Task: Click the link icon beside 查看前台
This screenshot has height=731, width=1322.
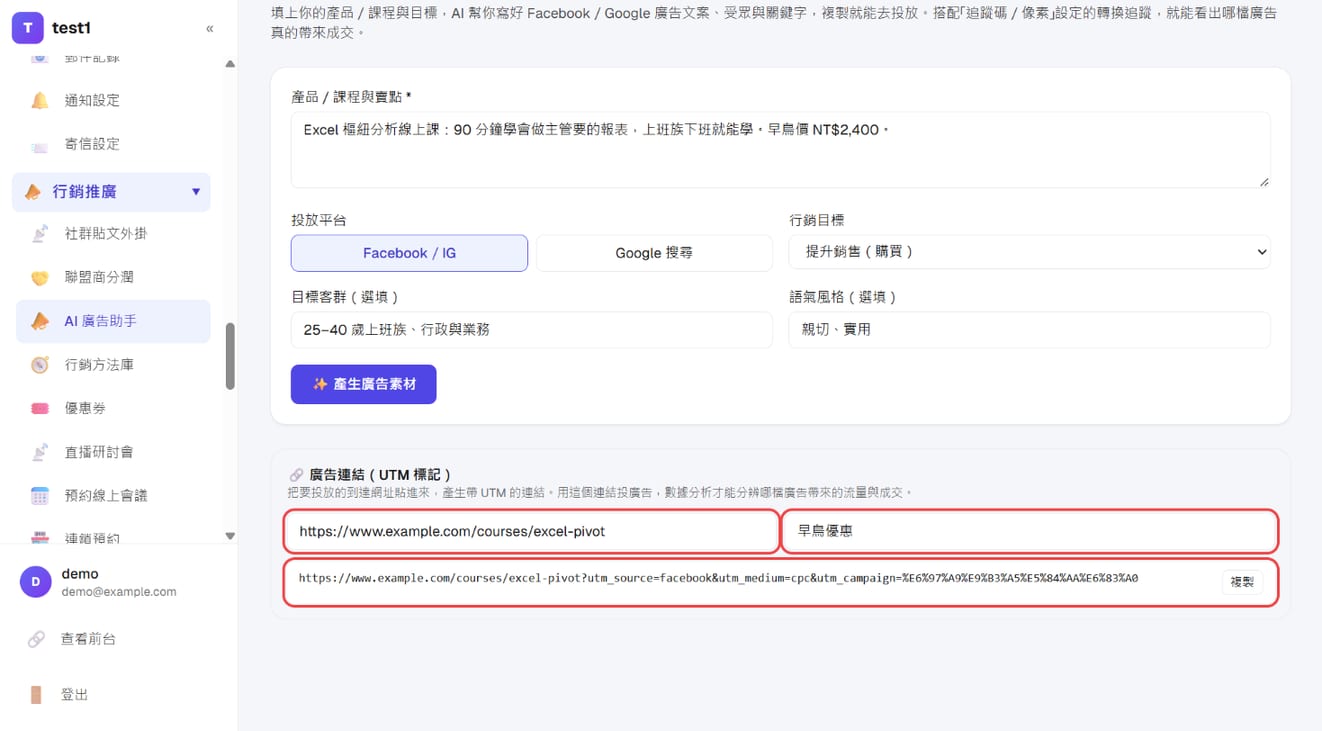Action: [x=36, y=638]
